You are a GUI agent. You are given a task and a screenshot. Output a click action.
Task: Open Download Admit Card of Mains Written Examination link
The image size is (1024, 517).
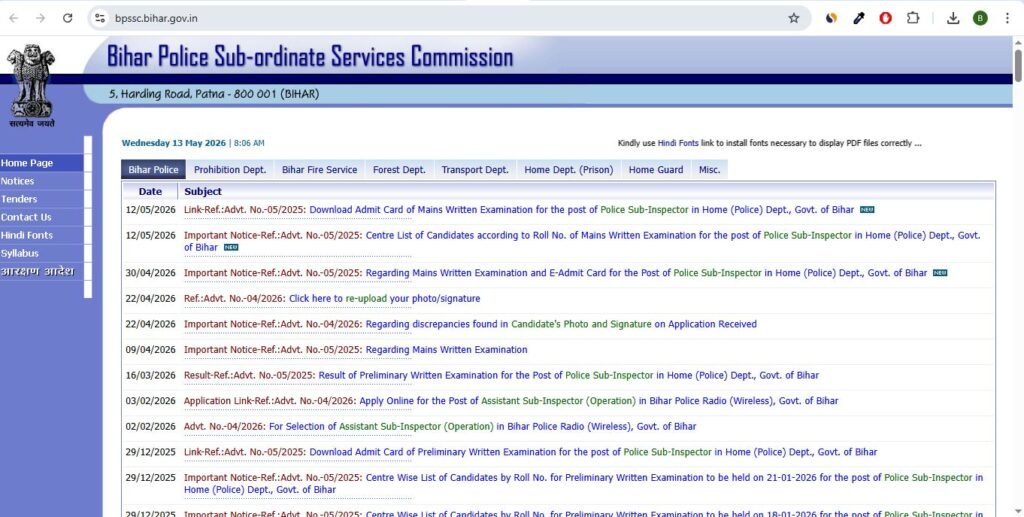[581, 210]
